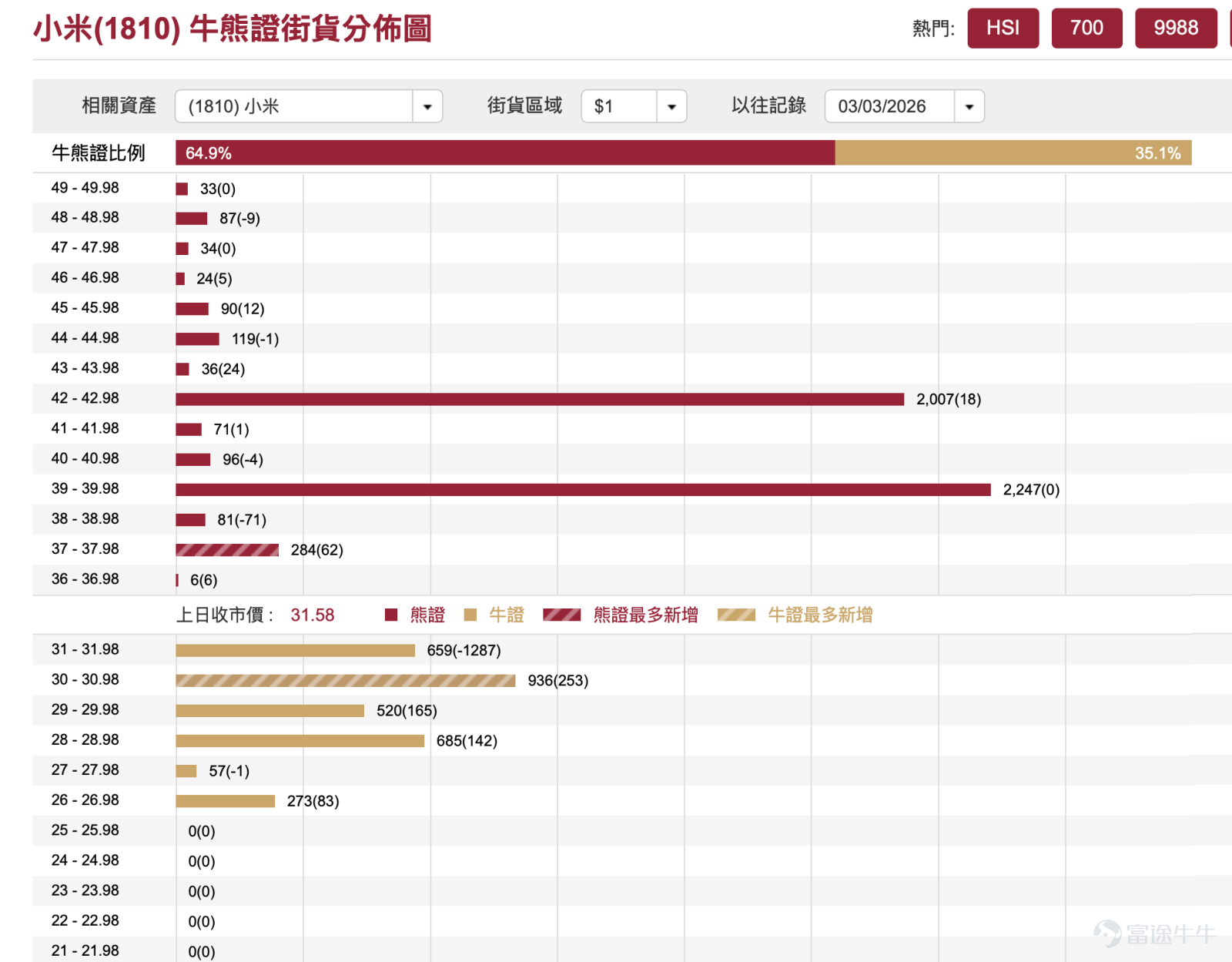Image resolution: width=1232 pixels, height=962 pixels.
Task: Click the 6(6) value at 36 - 36.98
Action: (204, 580)
